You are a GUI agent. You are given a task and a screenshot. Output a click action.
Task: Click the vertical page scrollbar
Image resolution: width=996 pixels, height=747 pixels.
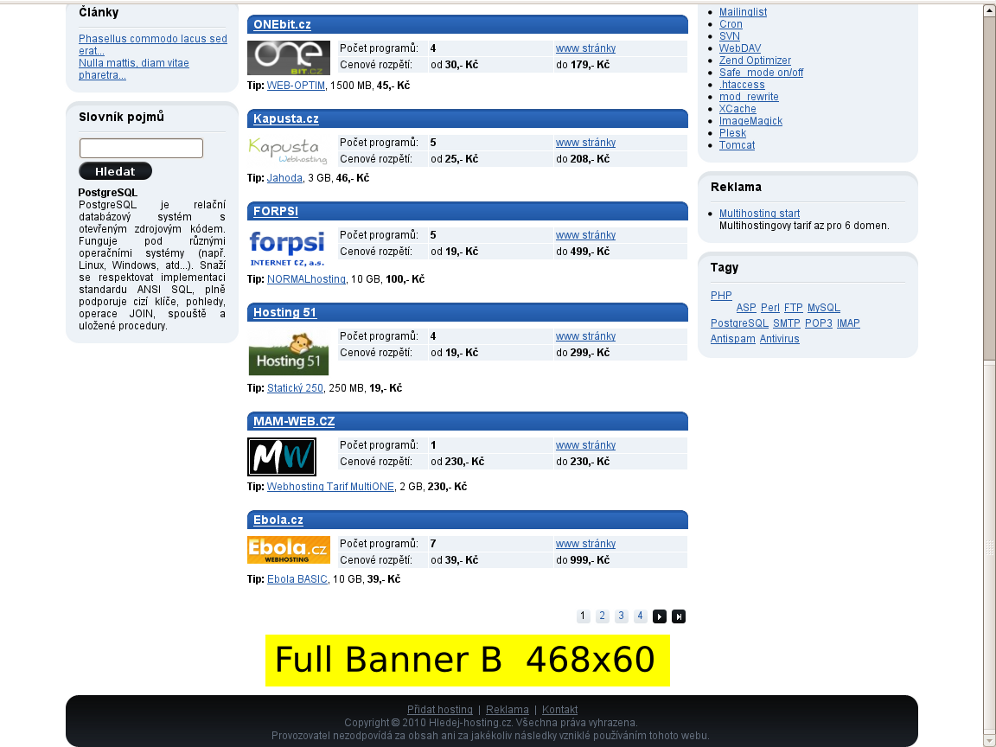click(990, 375)
